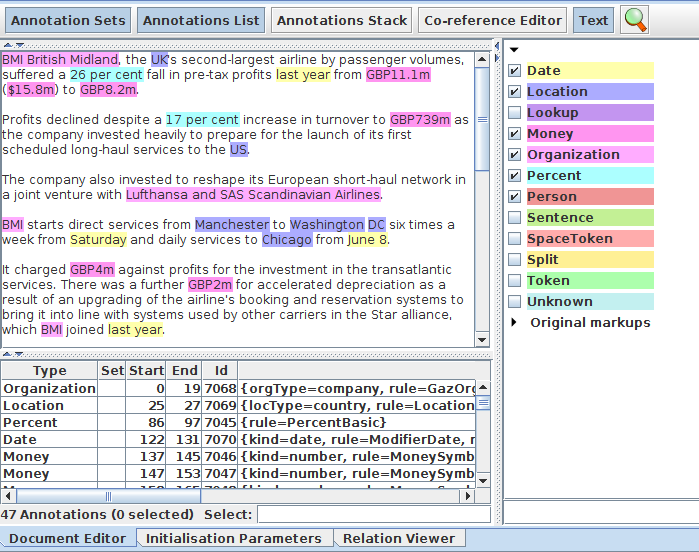Select the Money row with id 7047
699x552 pixels.
[x=238, y=473]
